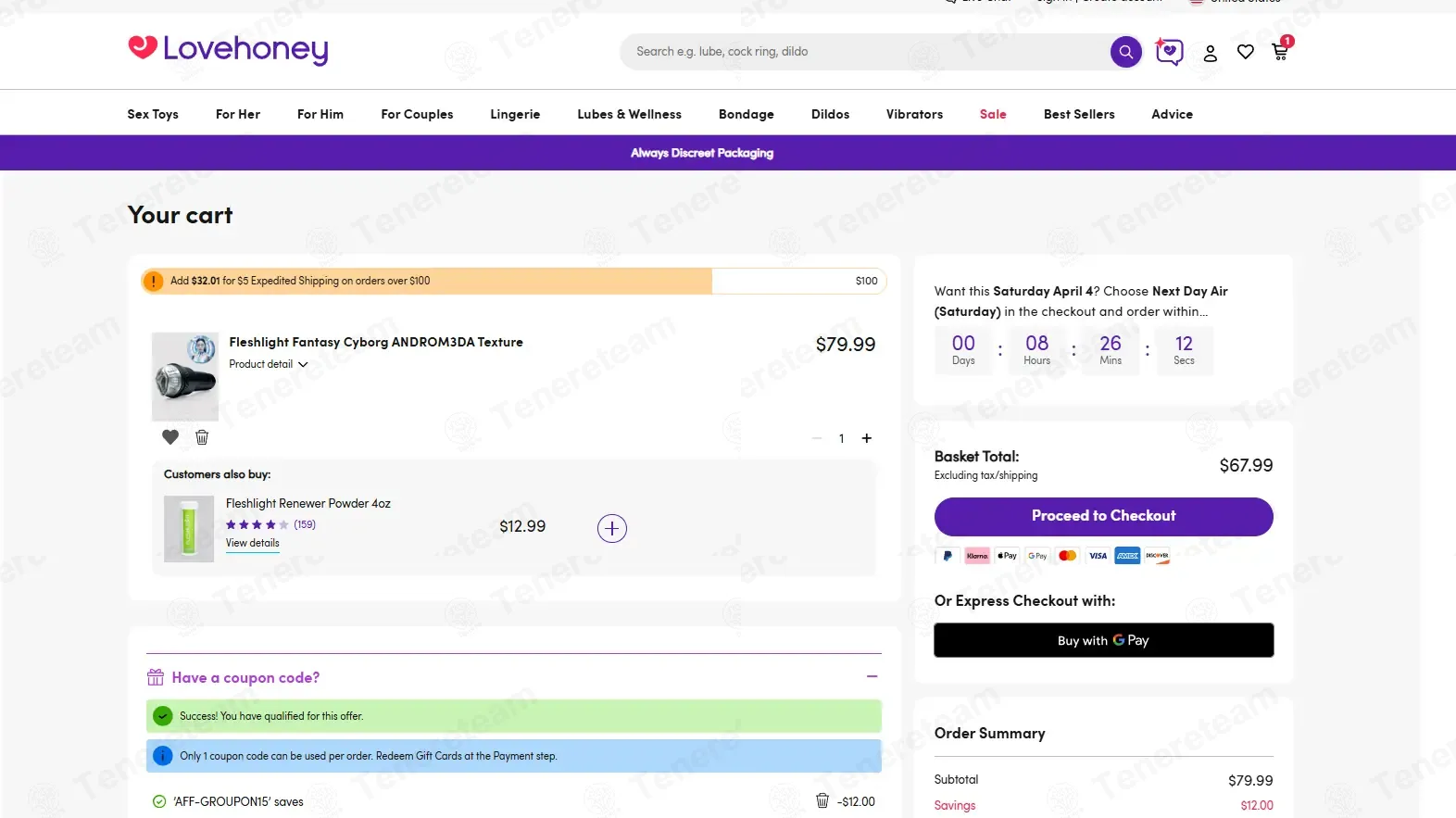This screenshot has width=1456, height=818.
Task: Click the Klarna payment icon
Action: coord(977,556)
